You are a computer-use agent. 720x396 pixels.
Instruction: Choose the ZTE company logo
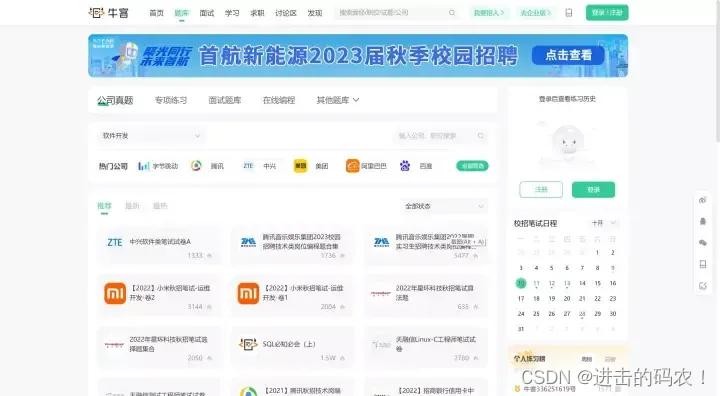click(x=248, y=166)
